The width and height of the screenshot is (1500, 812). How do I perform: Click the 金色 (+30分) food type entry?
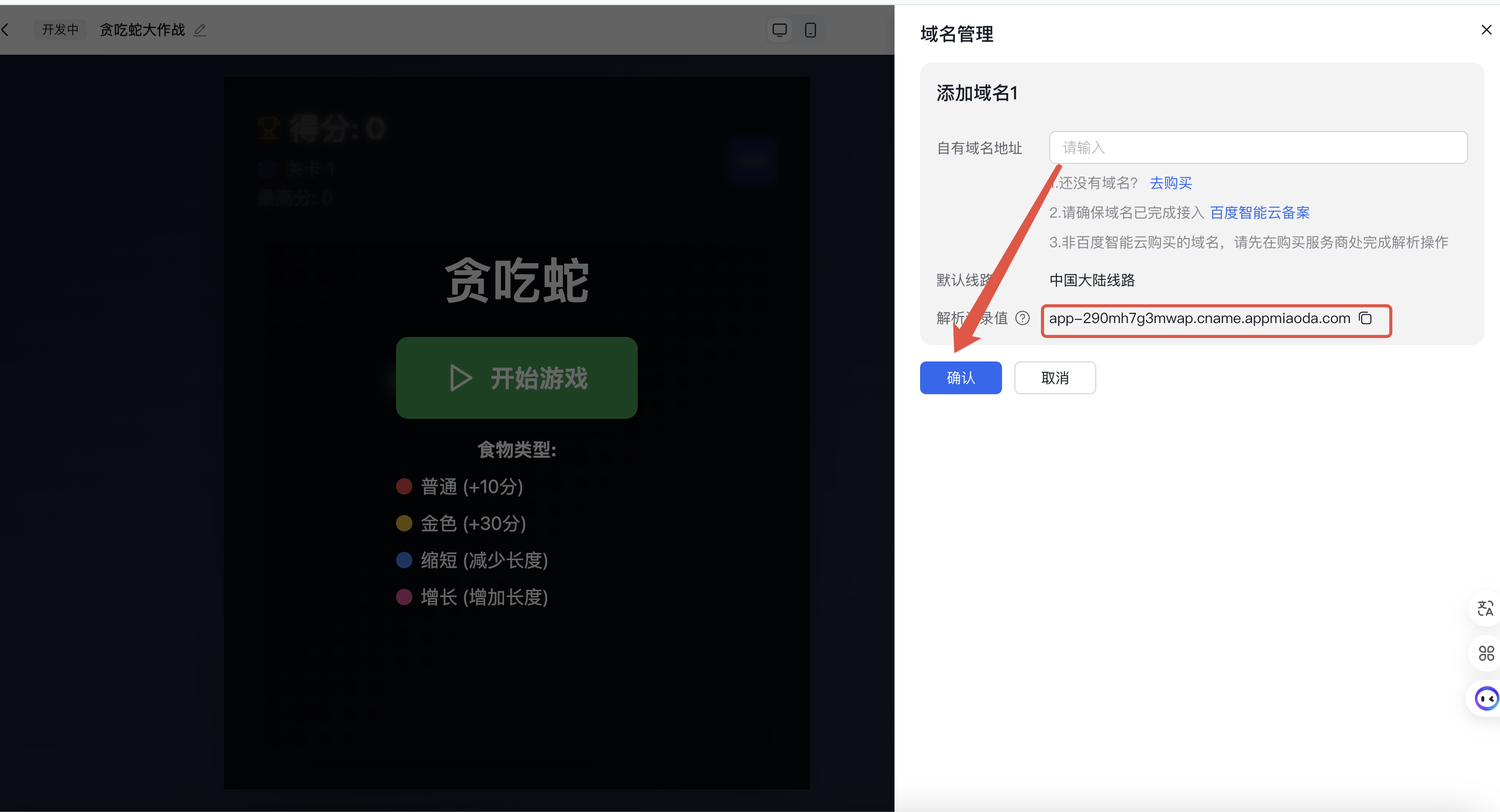461,523
